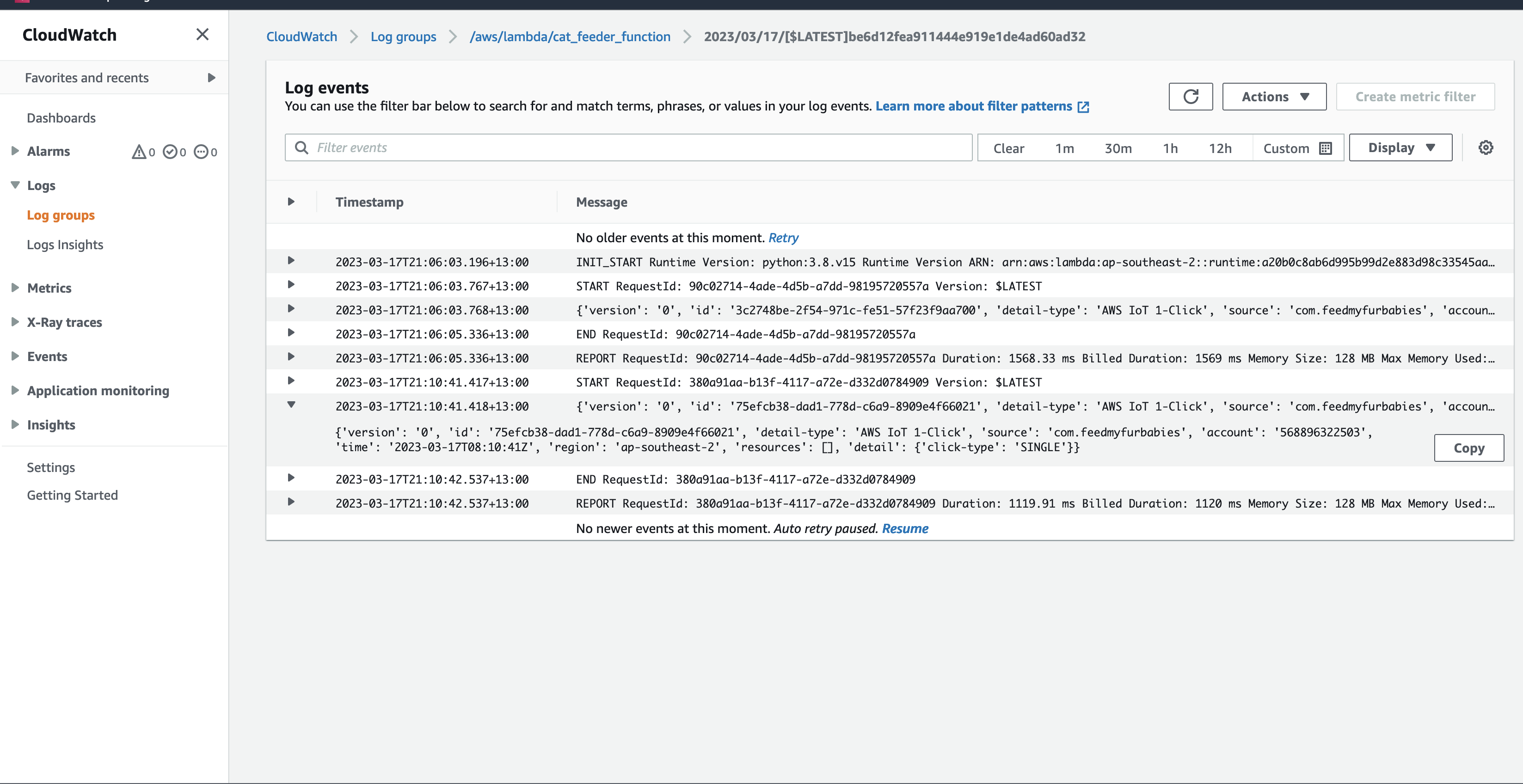The image size is (1523, 784).
Task: Open Dashboards in the sidebar
Action: 61,118
